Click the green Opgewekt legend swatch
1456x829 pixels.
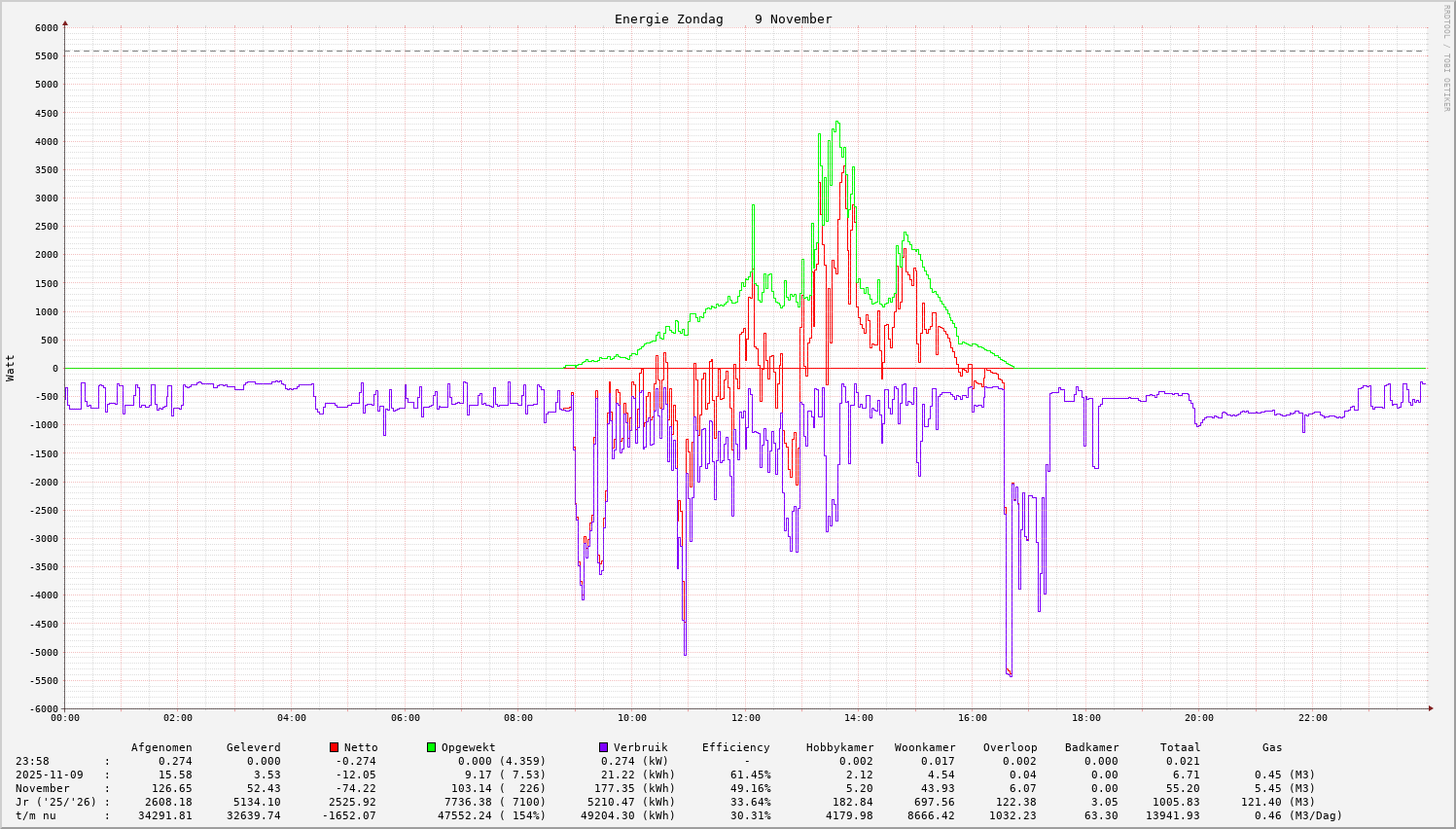coord(431,747)
